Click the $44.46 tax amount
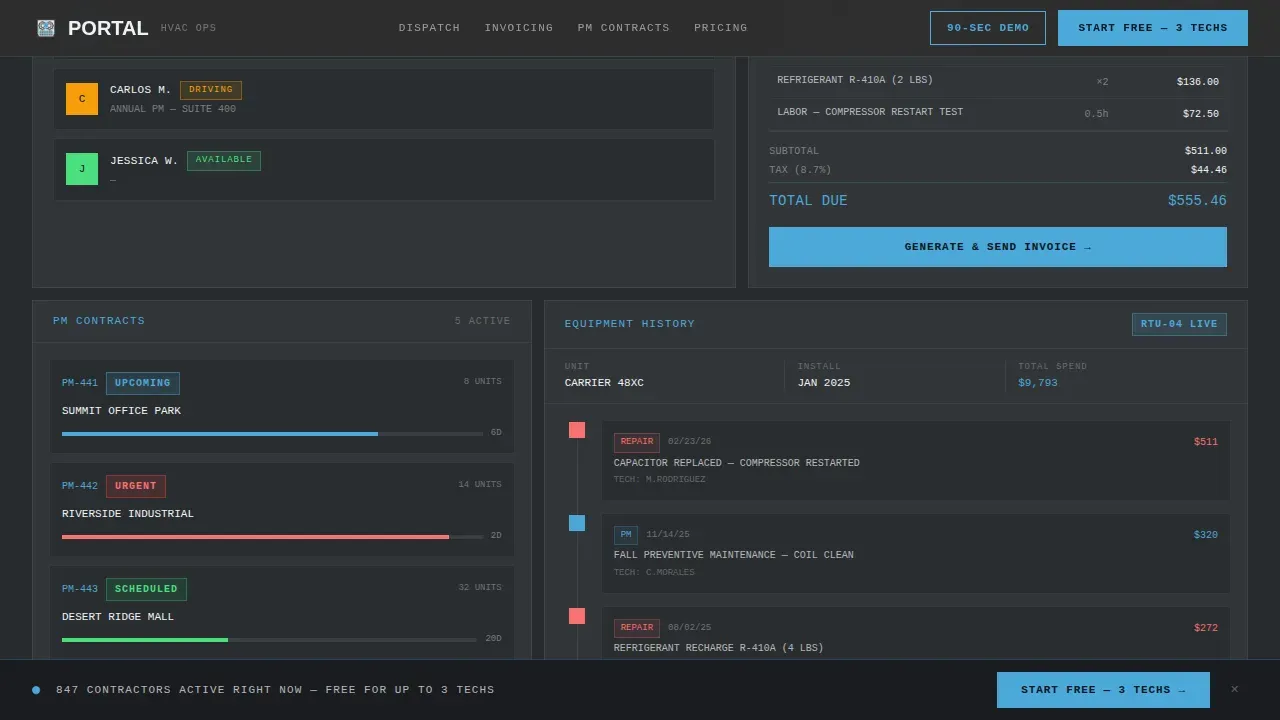Image resolution: width=1280 pixels, height=720 pixels. pyautogui.click(x=1209, y=170)
